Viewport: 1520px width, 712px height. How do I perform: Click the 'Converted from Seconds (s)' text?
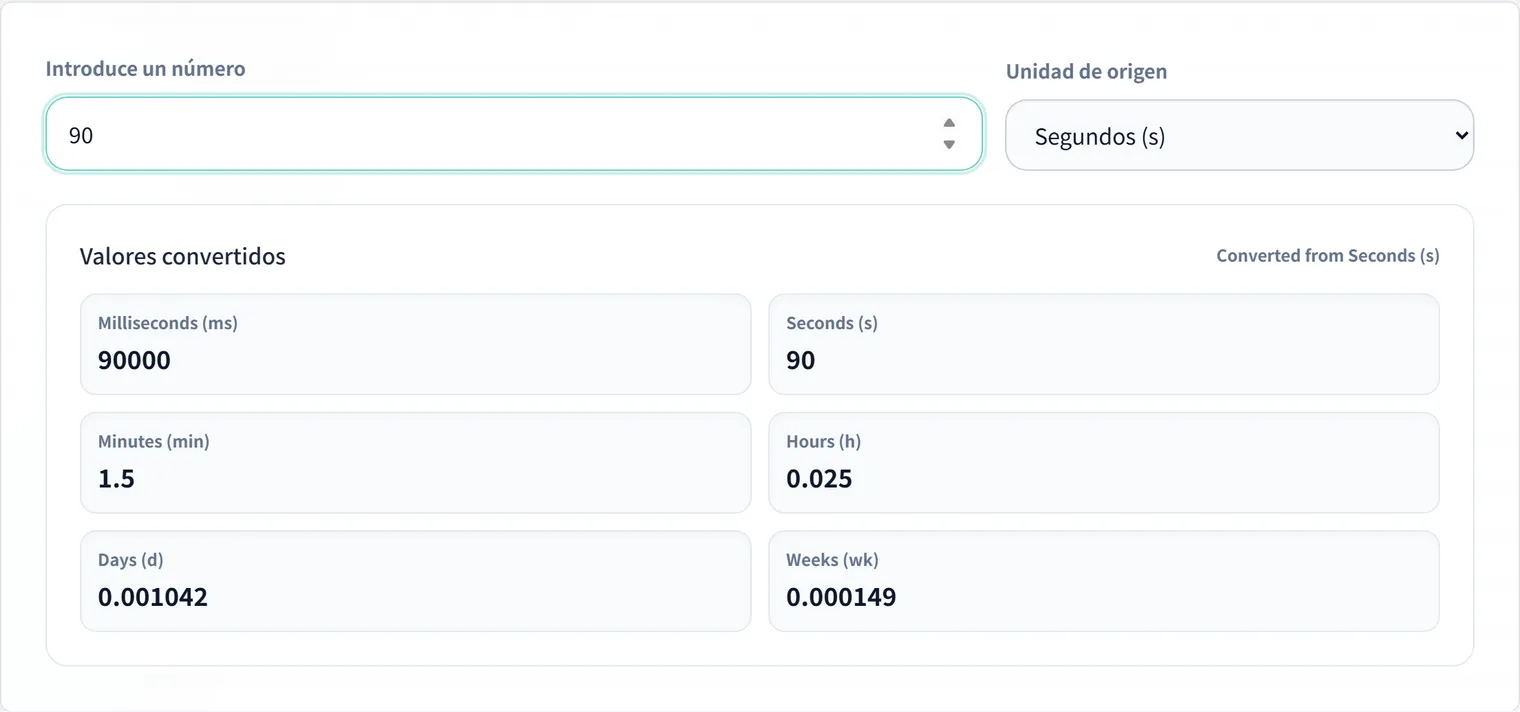[1328, 256]
